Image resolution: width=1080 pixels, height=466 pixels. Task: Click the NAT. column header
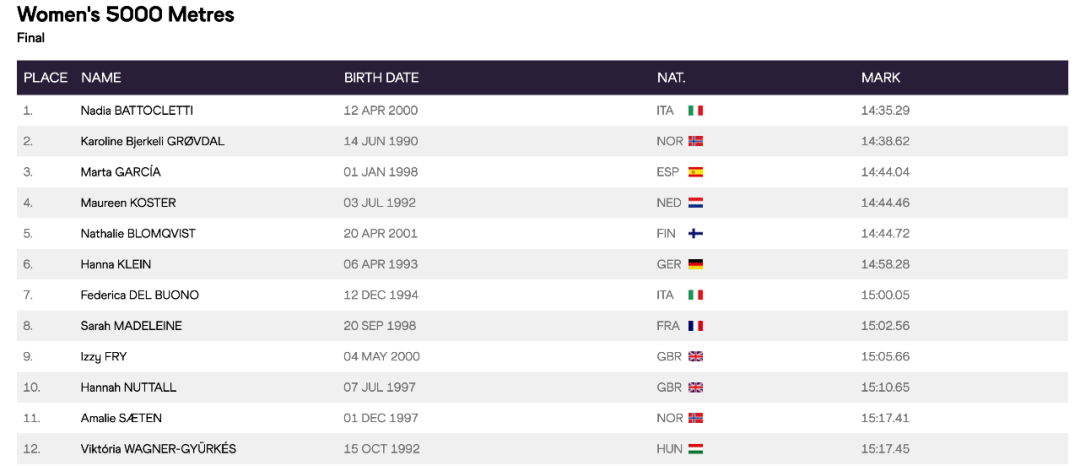[671, 77]
